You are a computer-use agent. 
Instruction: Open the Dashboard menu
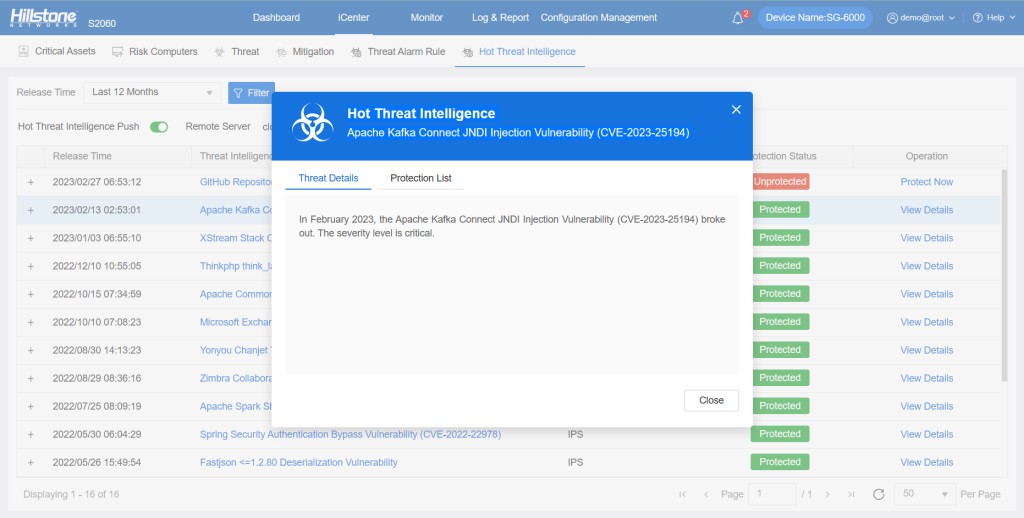[276, 18]
